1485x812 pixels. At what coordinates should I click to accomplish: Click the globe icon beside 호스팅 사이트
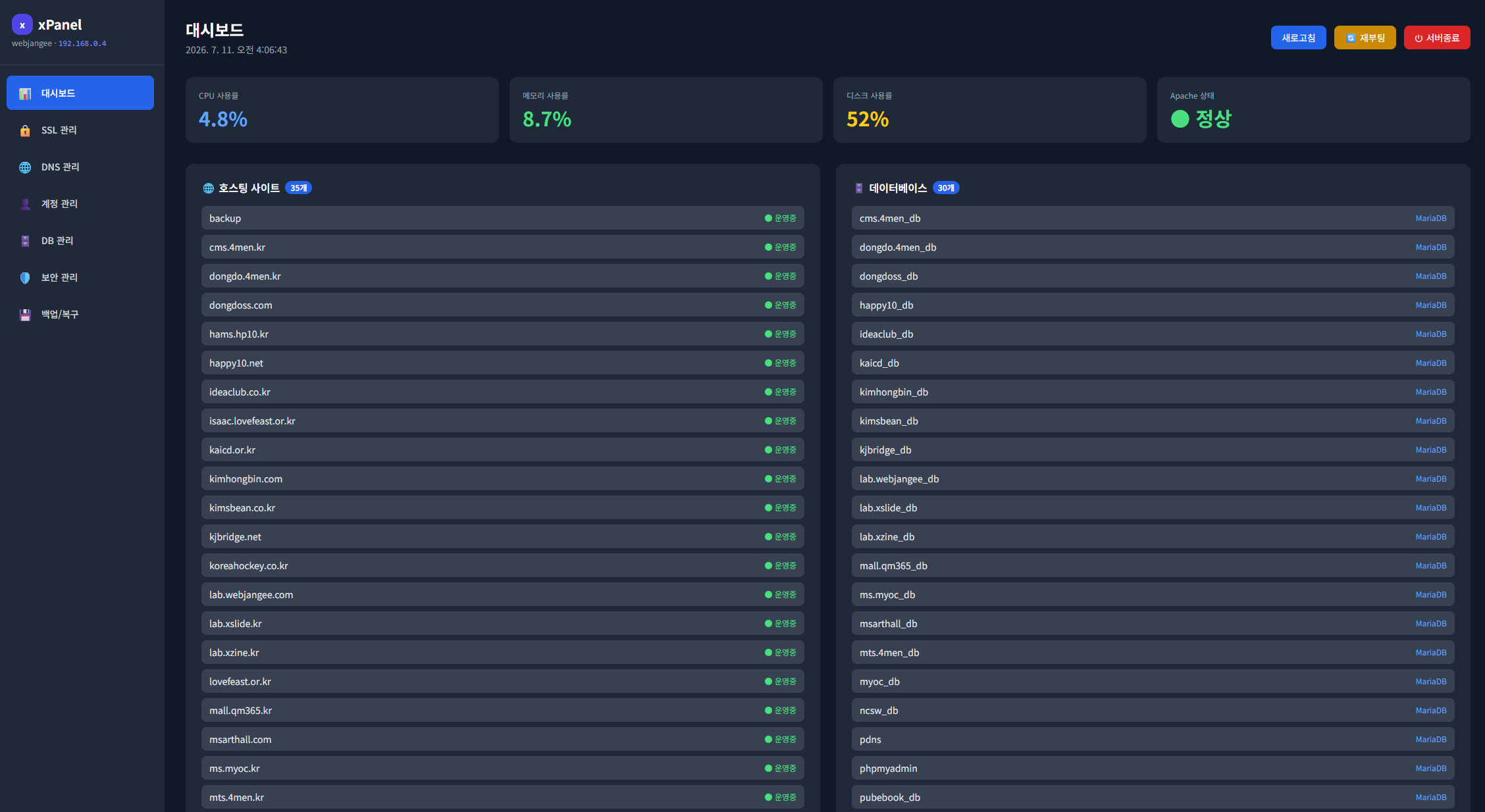point(209,188)
